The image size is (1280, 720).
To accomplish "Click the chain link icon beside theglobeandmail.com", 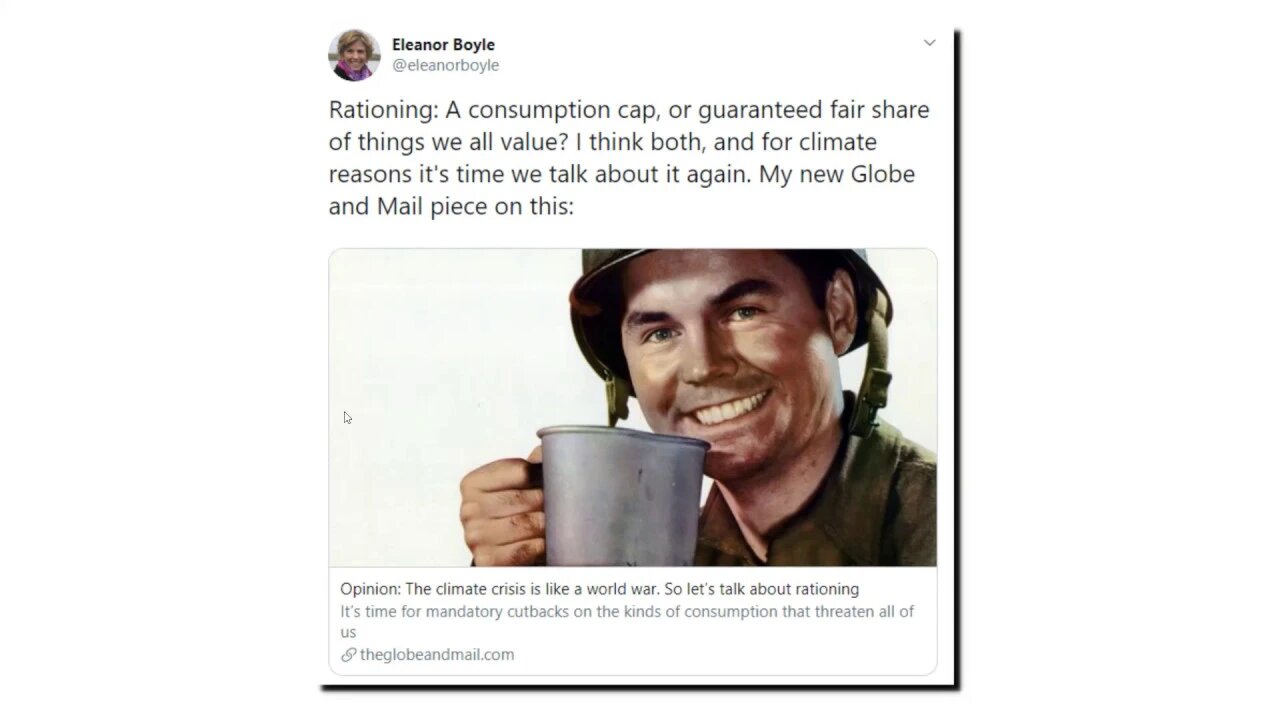I will 348,655.
